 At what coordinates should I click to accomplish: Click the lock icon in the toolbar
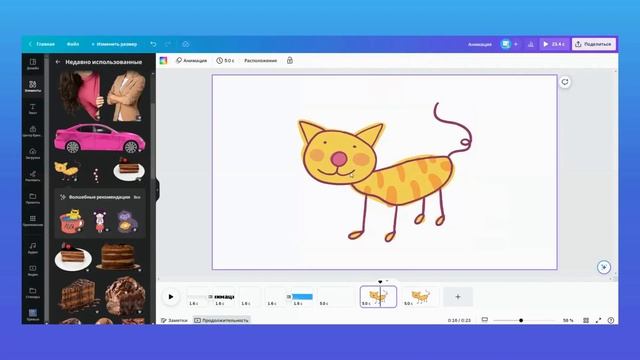(289, 60)
